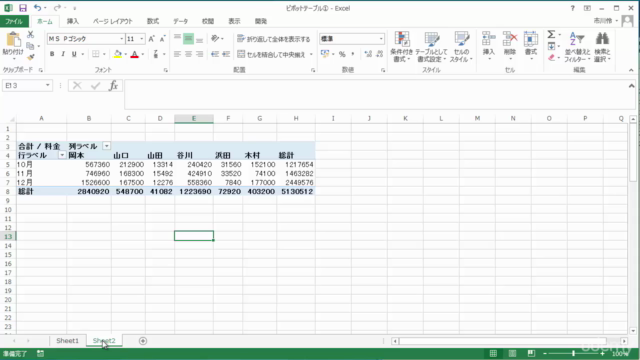
Task: Center cell text horizontally
Action: [188, 54]
